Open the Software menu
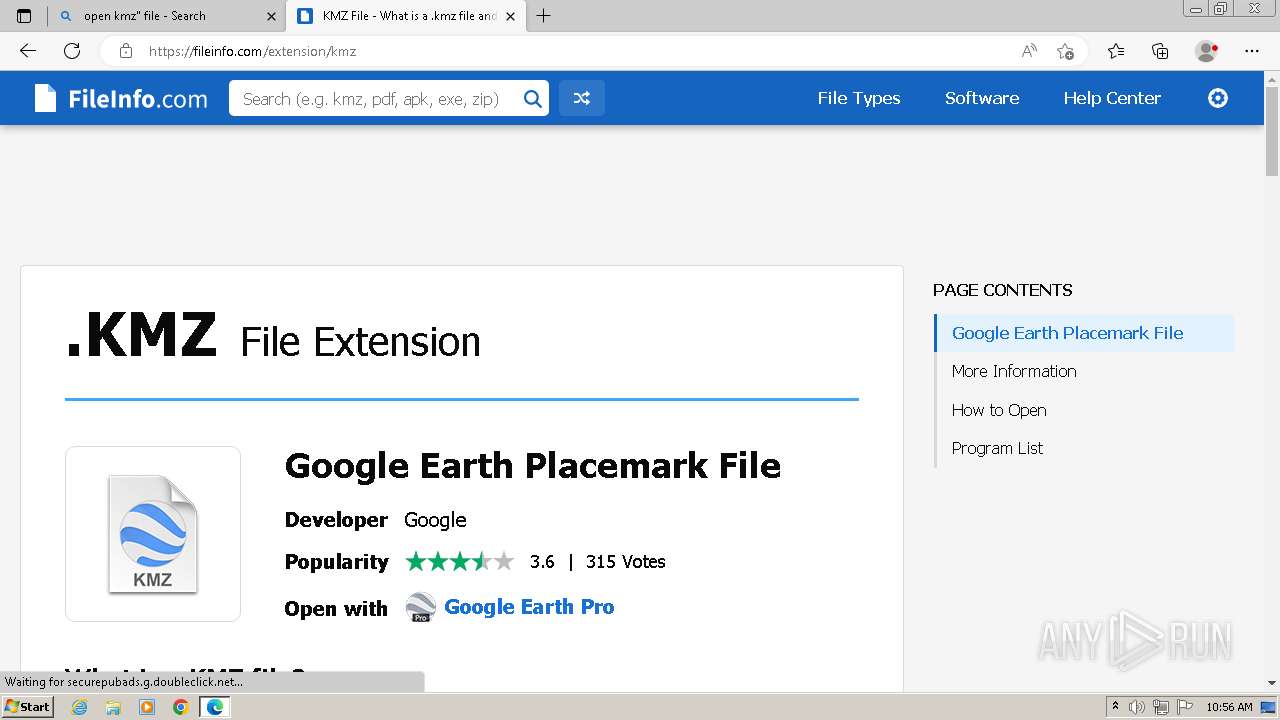 click(982, 98)
